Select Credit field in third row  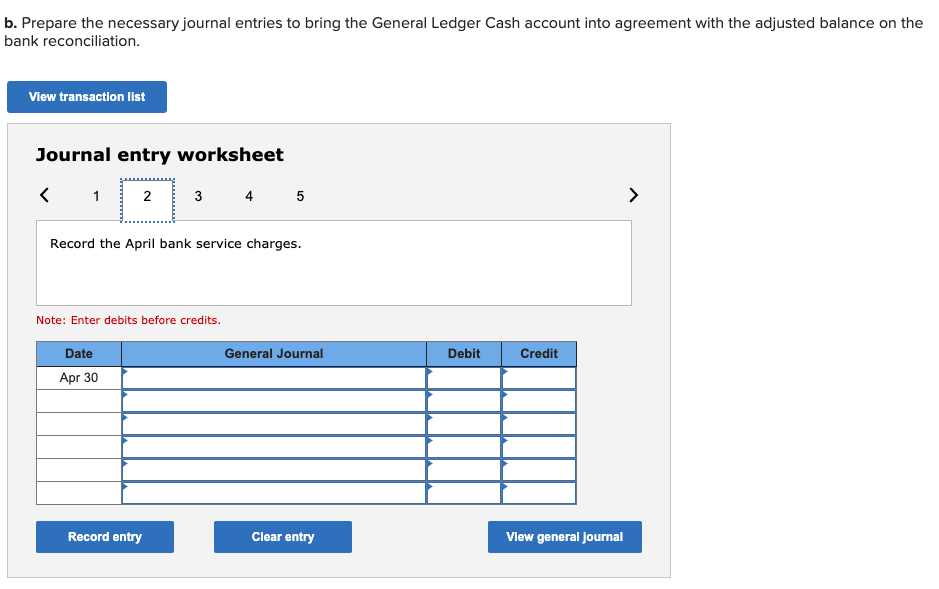click(539, 424)
